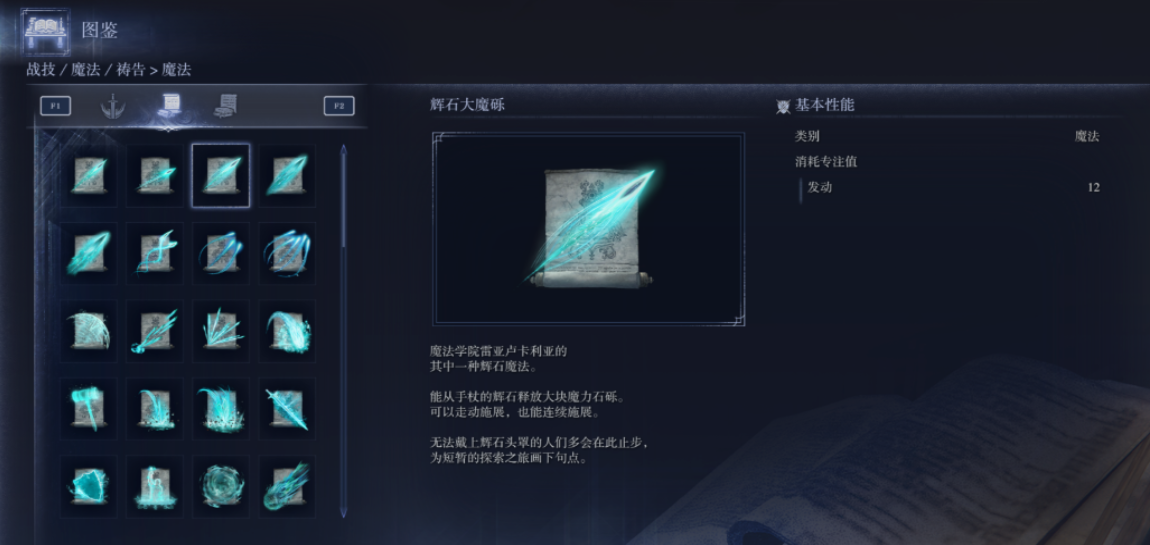This screenshot has width=1150, height=545.
Task: Choose the swirling orb sorcery scroll
Action: point(221,486)
